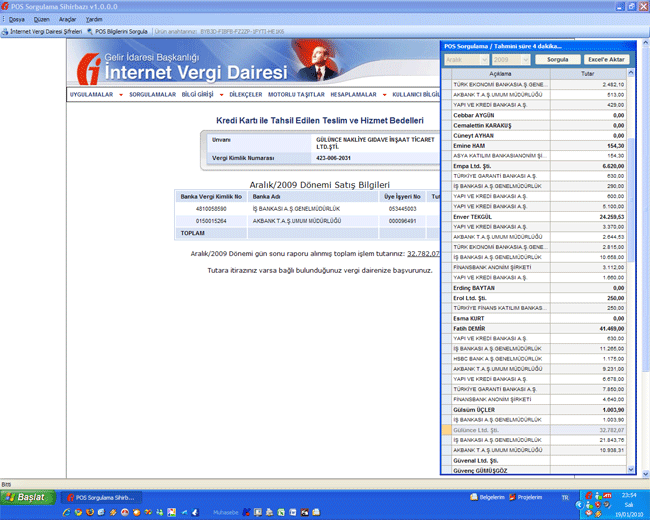Click the taskbar clock showing 23:54

tap(629, 495)
